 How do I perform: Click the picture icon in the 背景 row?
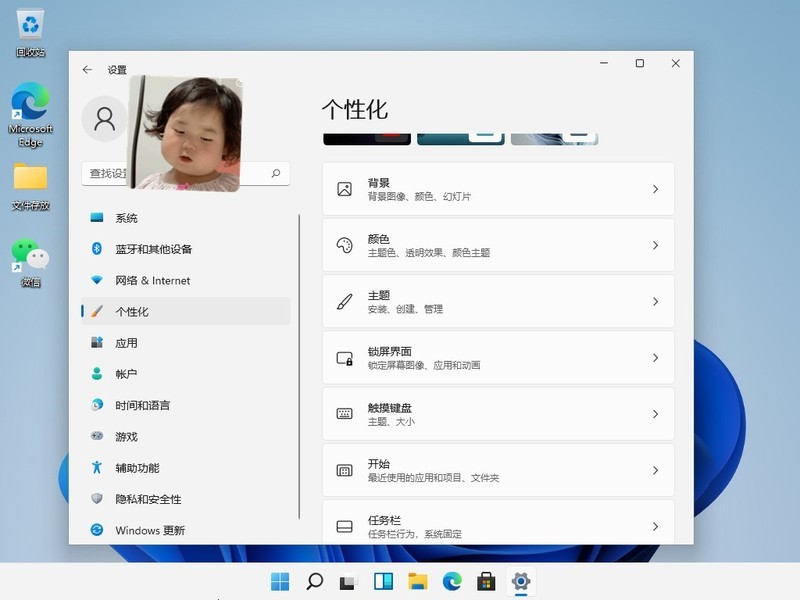tap(345, 188)
